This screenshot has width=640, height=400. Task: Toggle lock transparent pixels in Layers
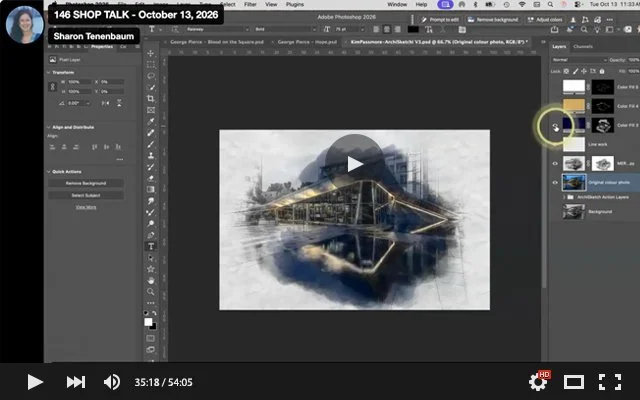pos(566,71)
